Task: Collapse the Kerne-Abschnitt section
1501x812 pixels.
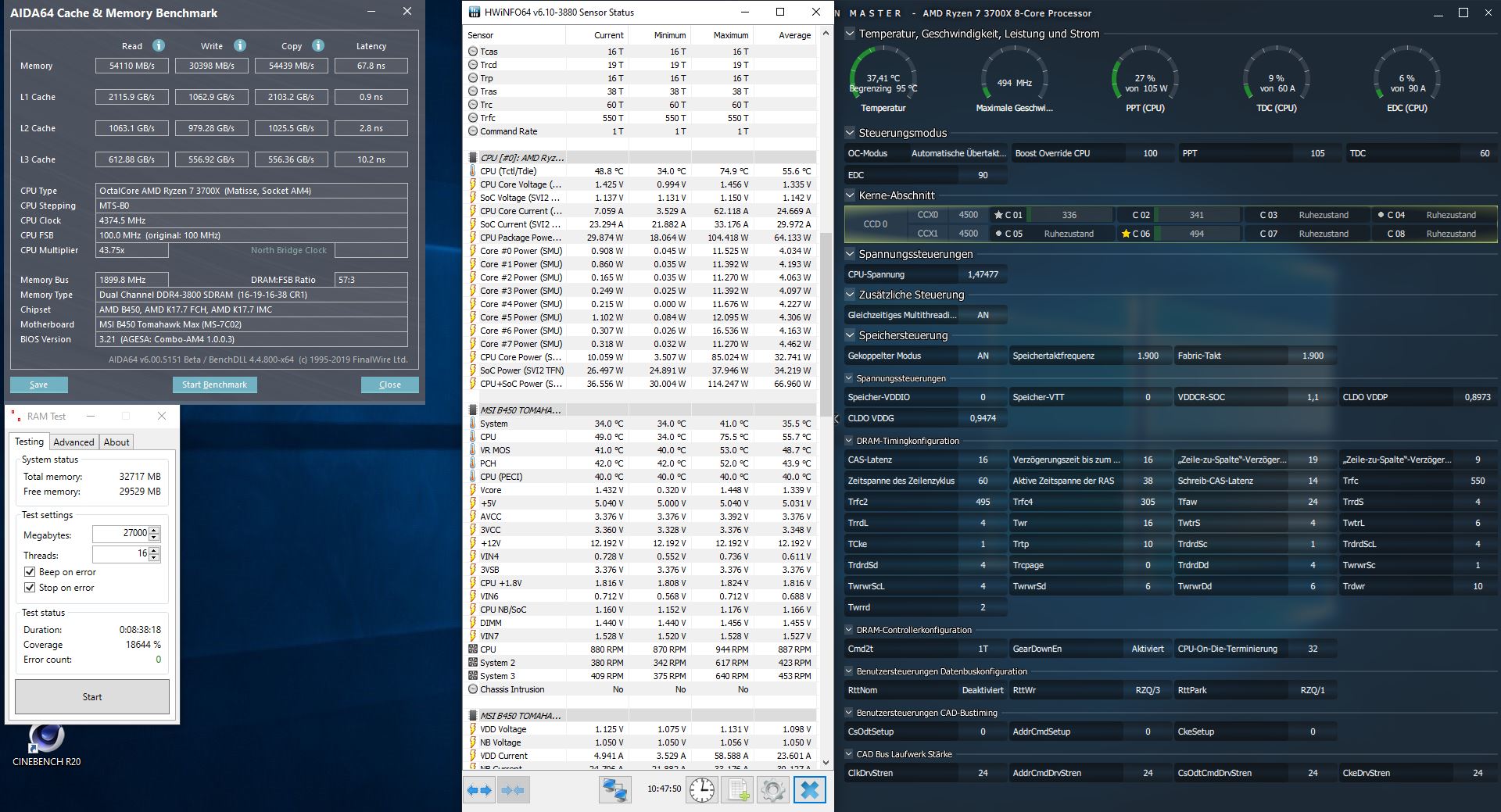Action: [x=851, y=195]
